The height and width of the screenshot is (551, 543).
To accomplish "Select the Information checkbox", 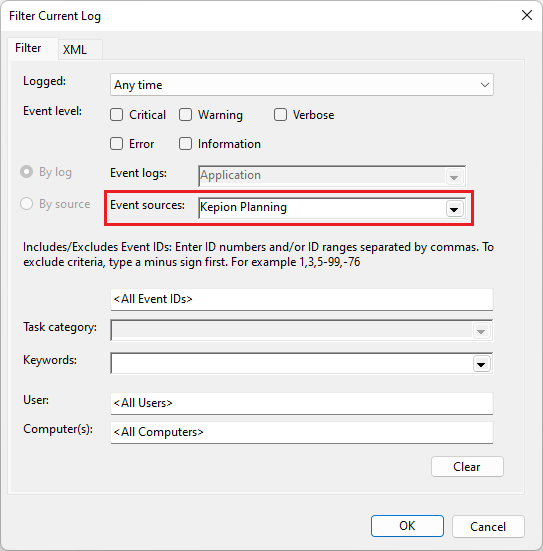I will [185, 144].
